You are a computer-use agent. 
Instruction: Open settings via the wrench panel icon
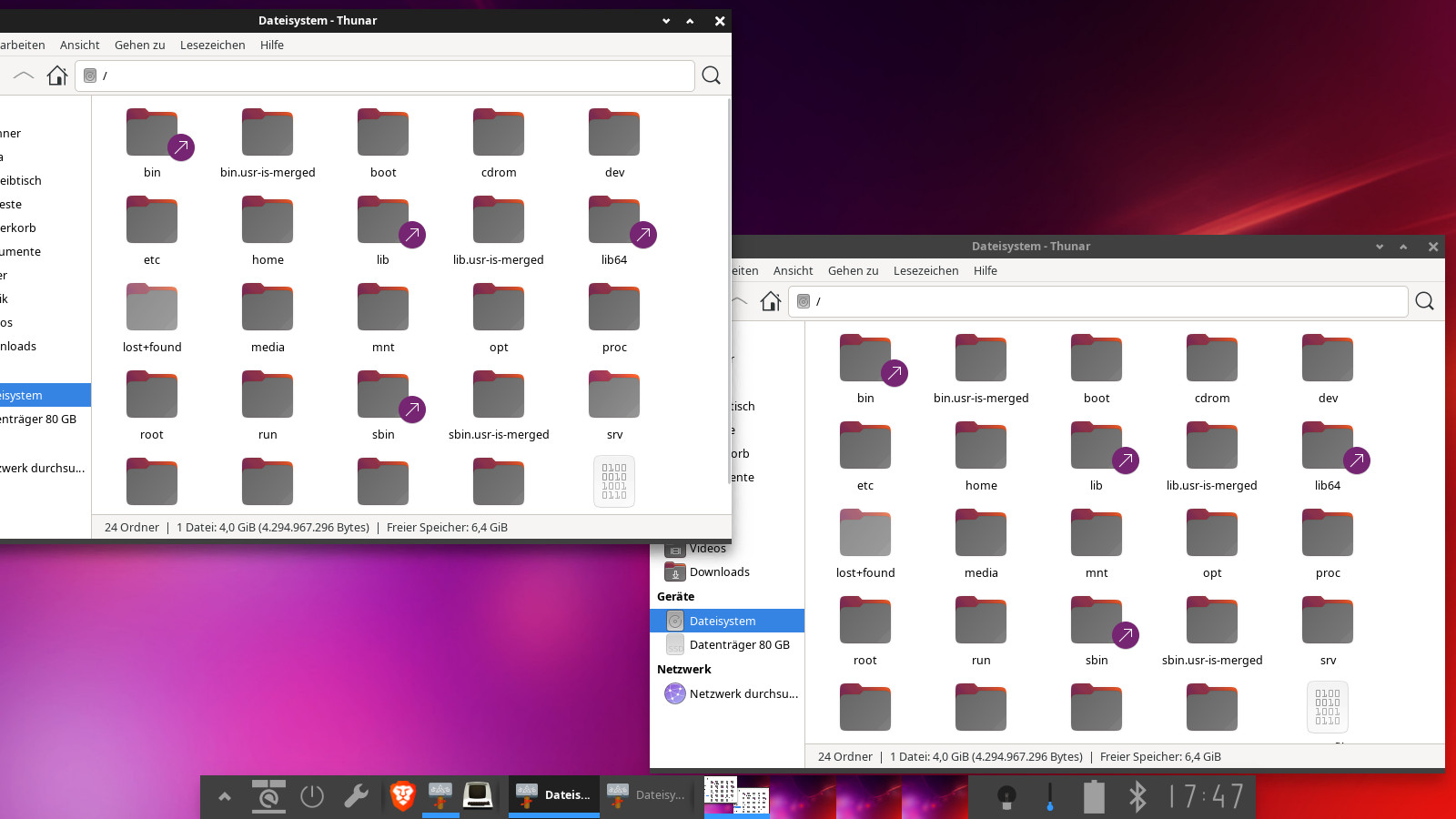tap(356, 796)
